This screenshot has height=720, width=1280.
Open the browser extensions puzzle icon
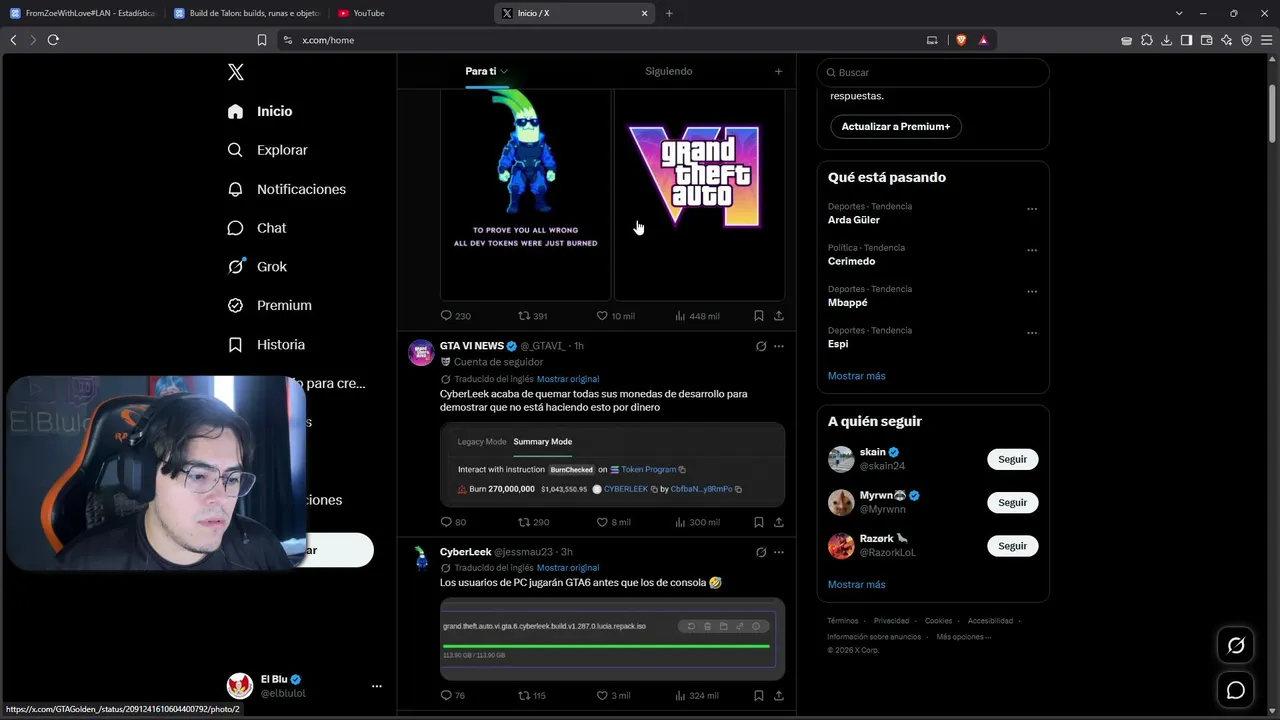point(1147,40)
